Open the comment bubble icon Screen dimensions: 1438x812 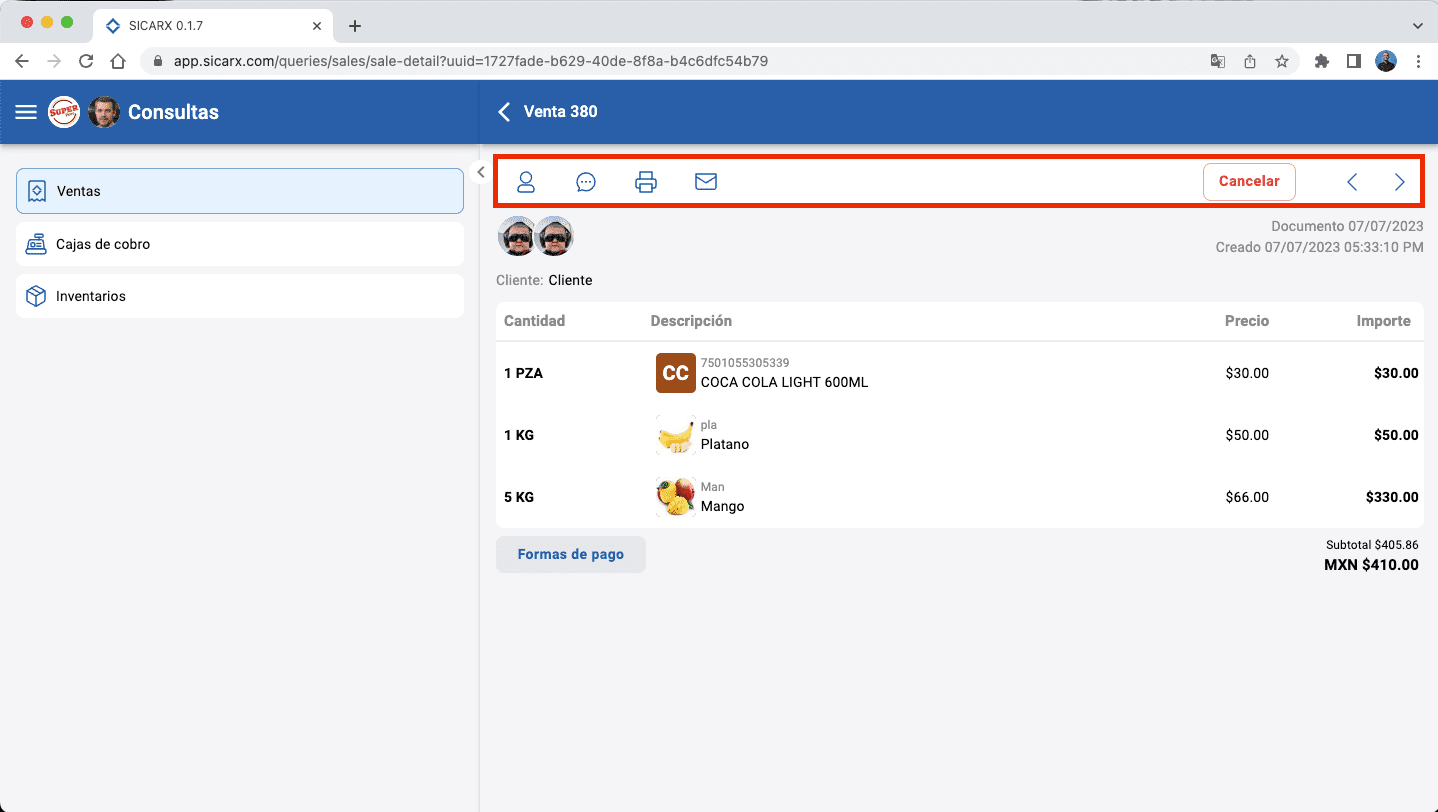(x=586, y=182)
